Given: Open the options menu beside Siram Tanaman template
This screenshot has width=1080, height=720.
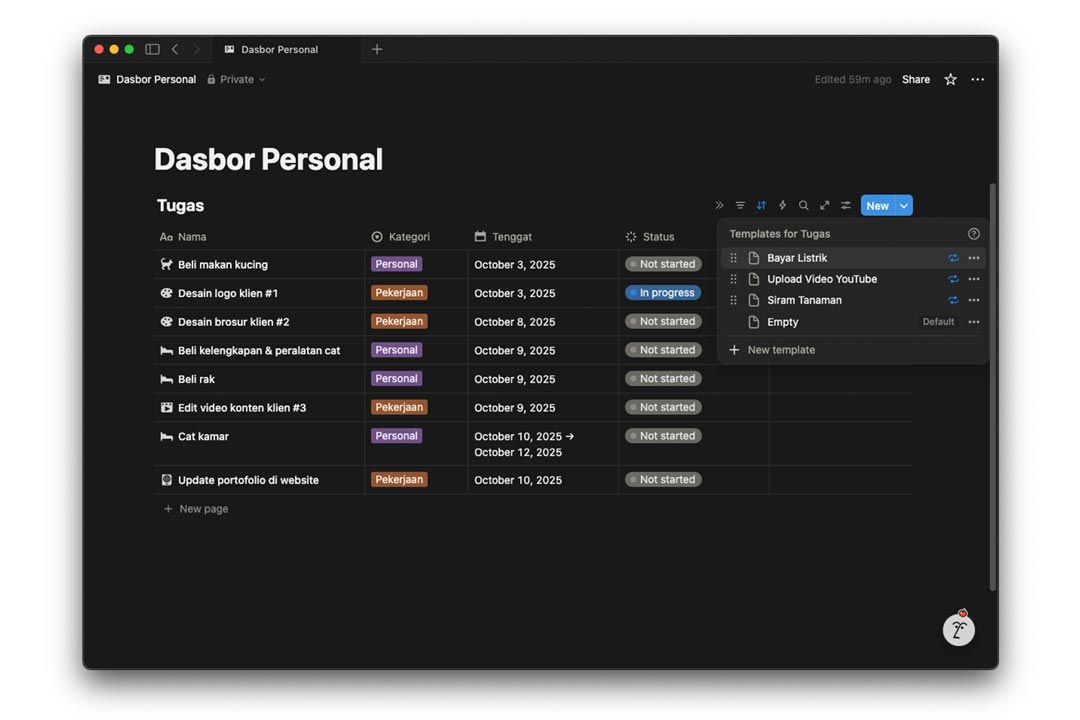Looking at the screenshot, I should 974,300.
